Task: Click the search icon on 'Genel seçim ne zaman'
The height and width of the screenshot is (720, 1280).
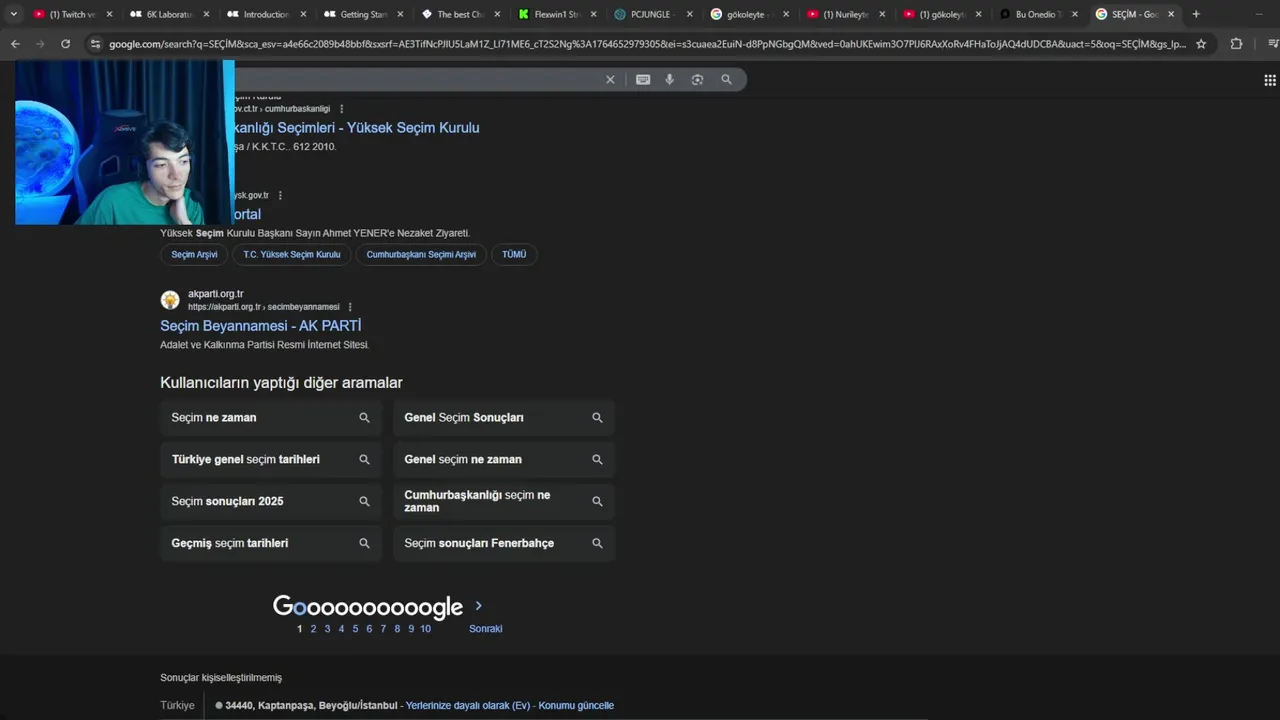Action: tap(597, 460)
